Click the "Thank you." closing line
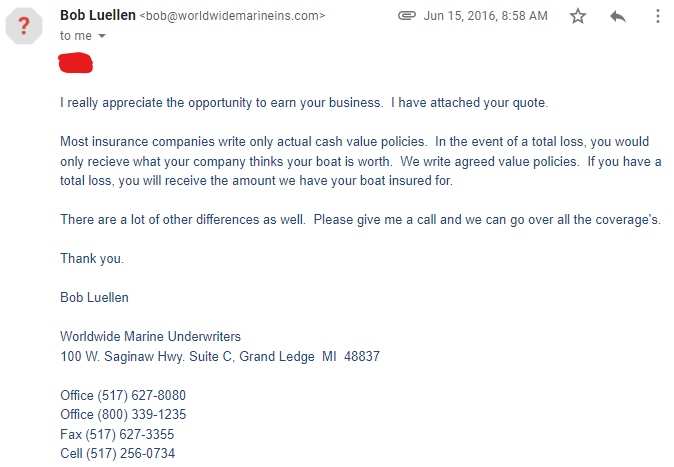 [92, 258]
